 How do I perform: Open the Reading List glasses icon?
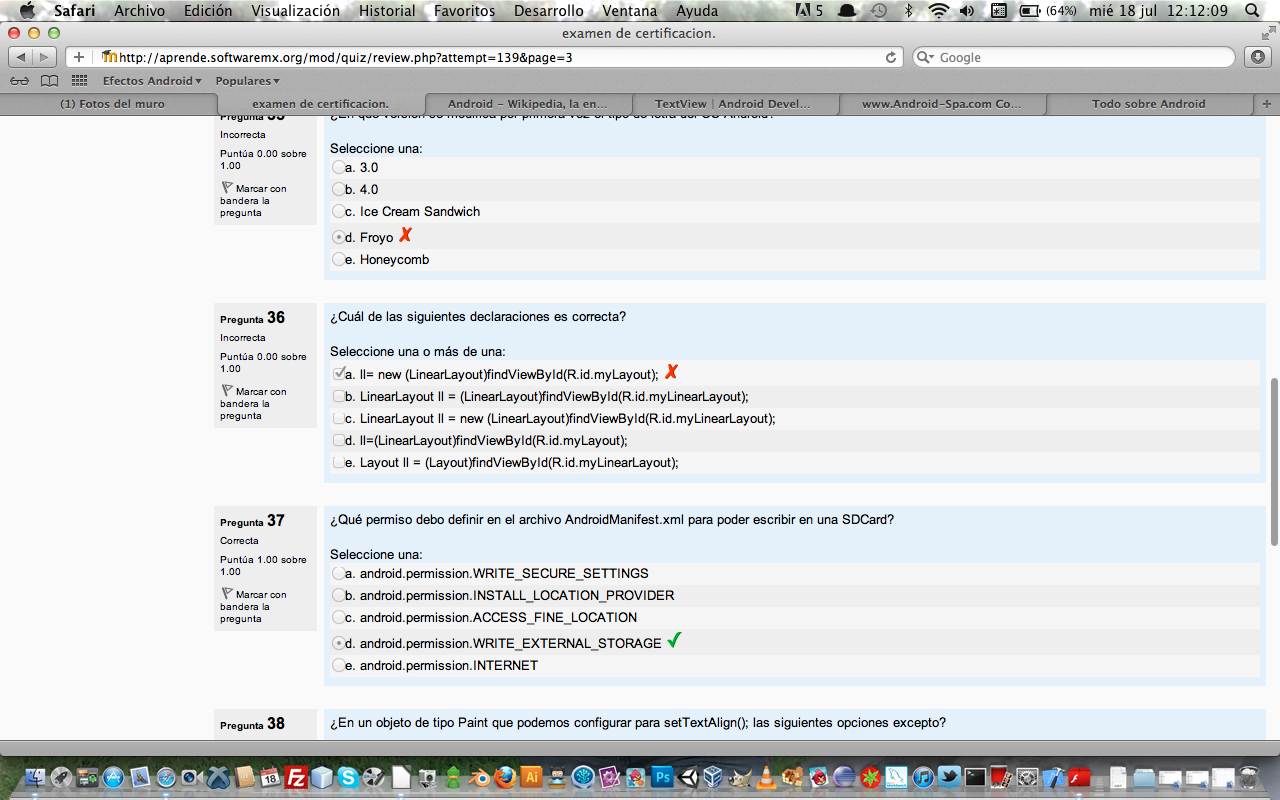pos(19,81)
